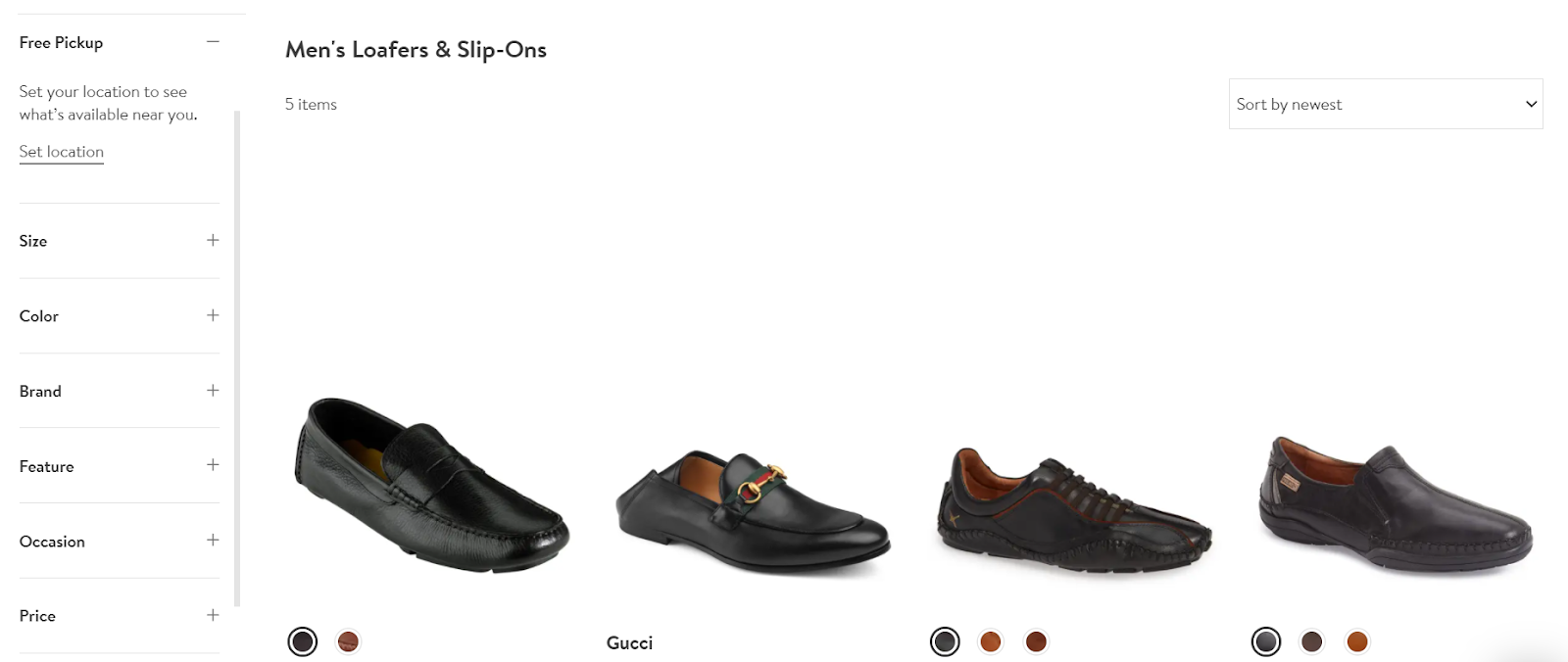Viewport: 1568px width, 662px height.
Task: Collapse the Free Pickup section minus icon
Action: (213, 42)
